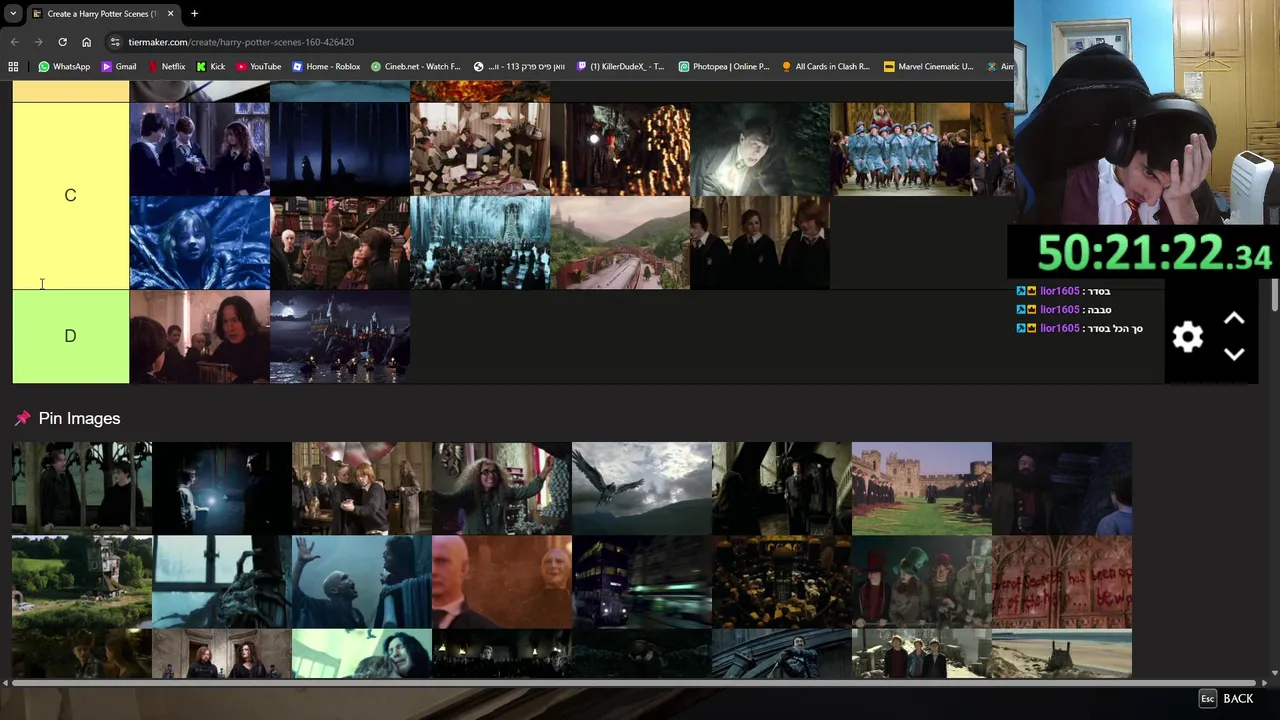This screenshot has height=720, width=1280.
Task: Open a new browser tab
Action: pos(194,13)
